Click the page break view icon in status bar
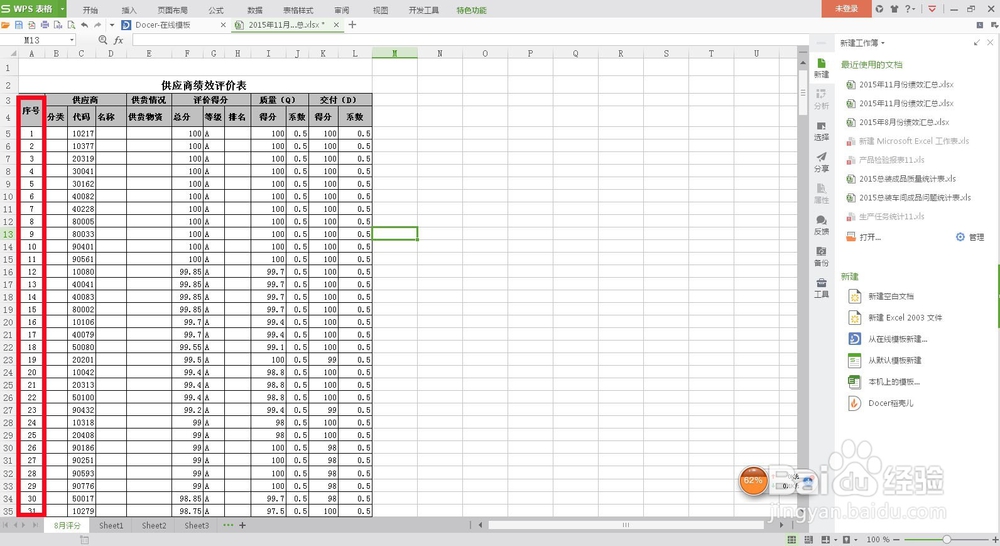The height and width of the screenshot is (546, 1000). pos(809,540)
